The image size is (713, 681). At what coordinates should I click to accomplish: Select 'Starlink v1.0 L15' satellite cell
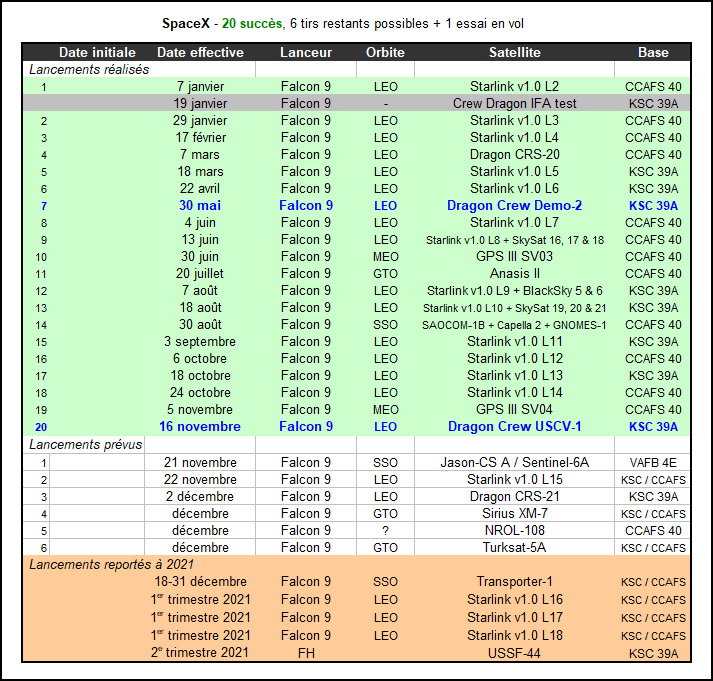[515, 479]
